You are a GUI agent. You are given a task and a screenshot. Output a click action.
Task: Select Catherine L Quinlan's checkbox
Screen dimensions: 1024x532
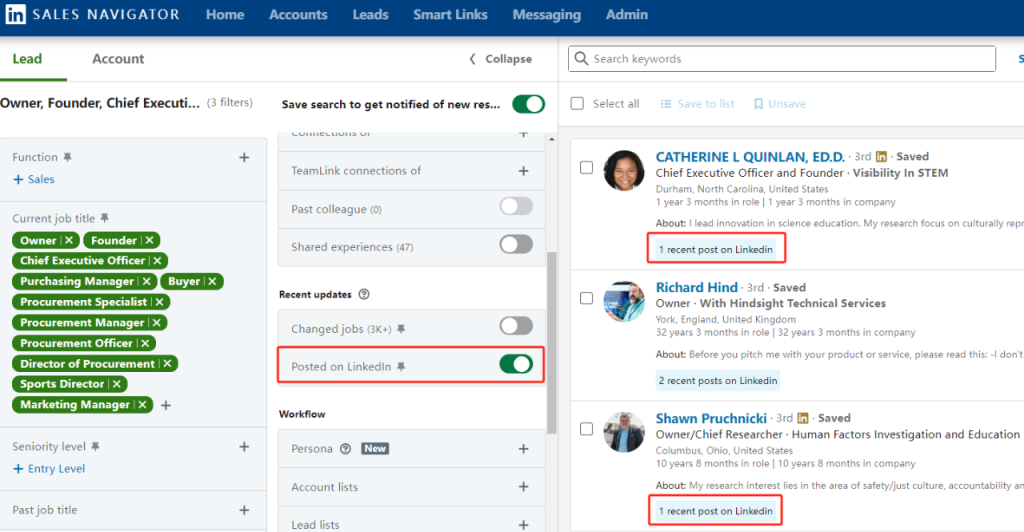coord(586,168)
